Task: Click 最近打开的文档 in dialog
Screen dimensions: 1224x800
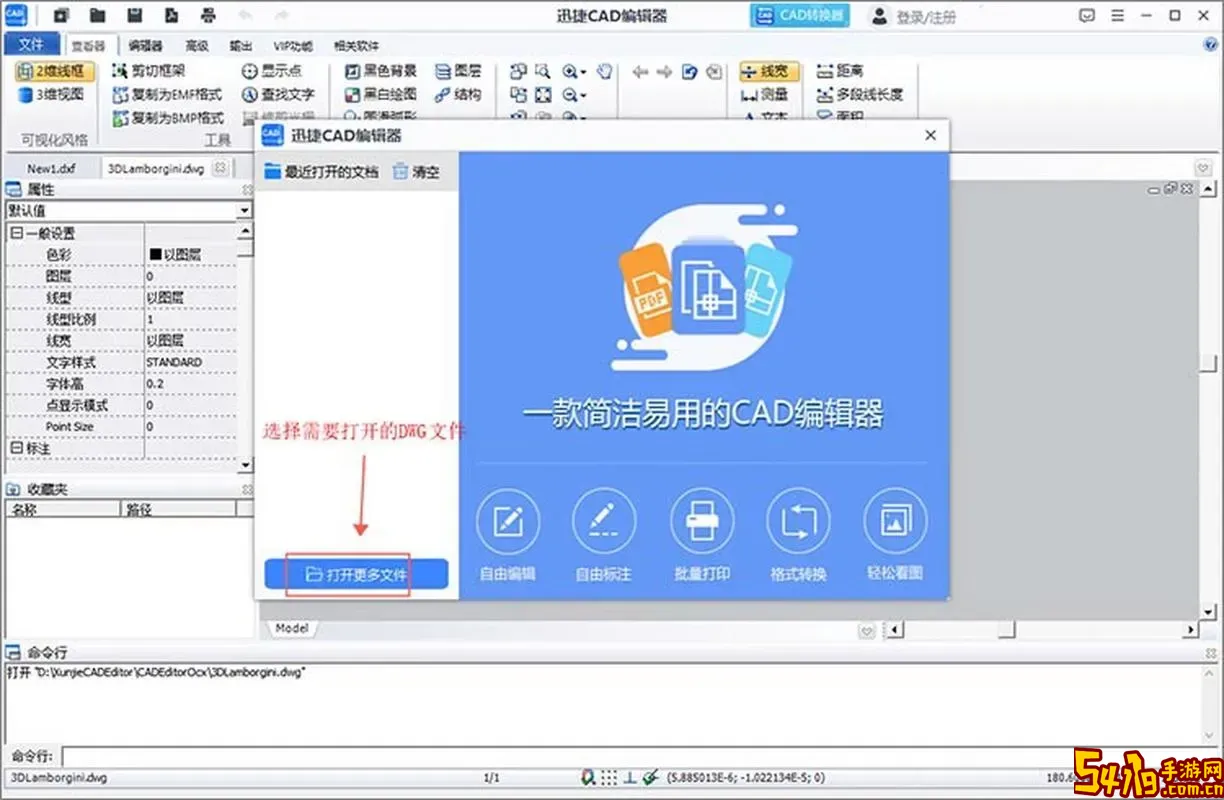Action: point(321,172)
